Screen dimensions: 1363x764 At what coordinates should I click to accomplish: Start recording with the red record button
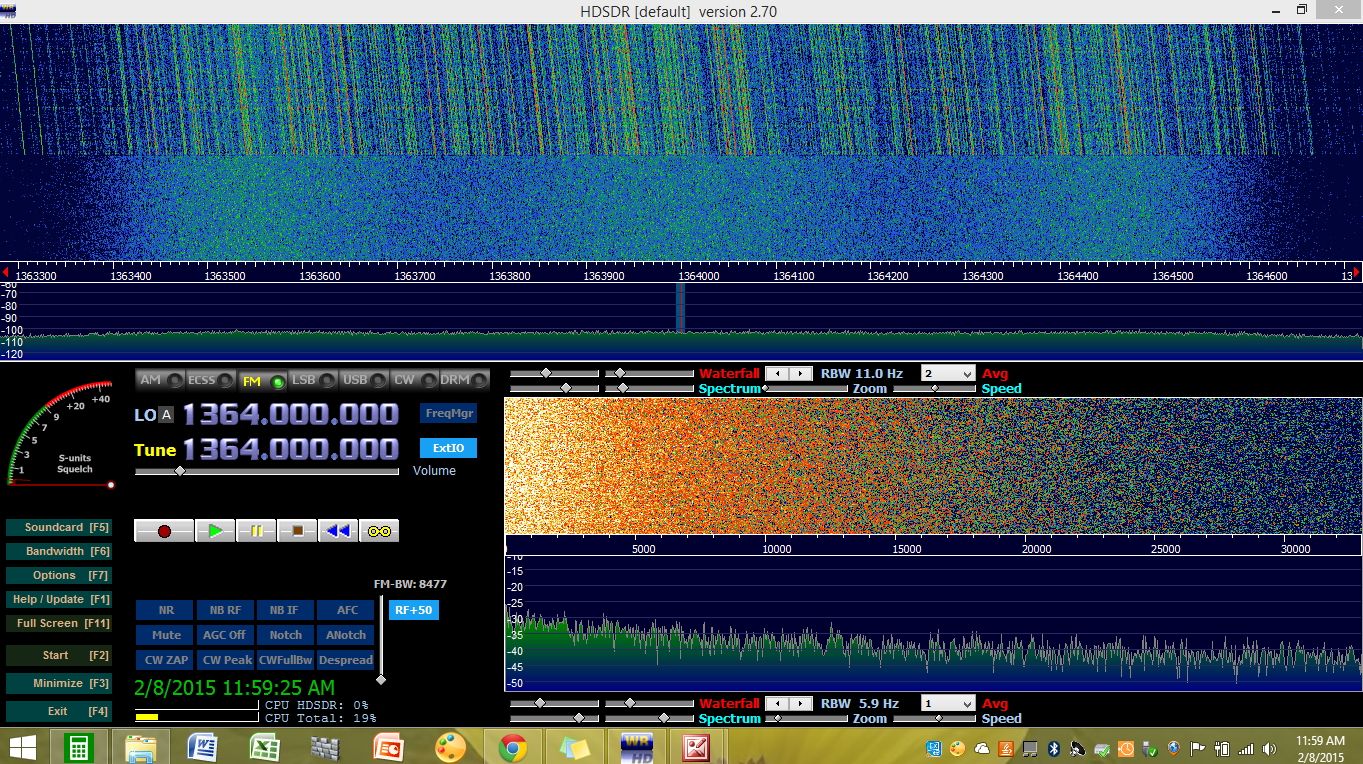pyautogui.click(x=164, y=531)
